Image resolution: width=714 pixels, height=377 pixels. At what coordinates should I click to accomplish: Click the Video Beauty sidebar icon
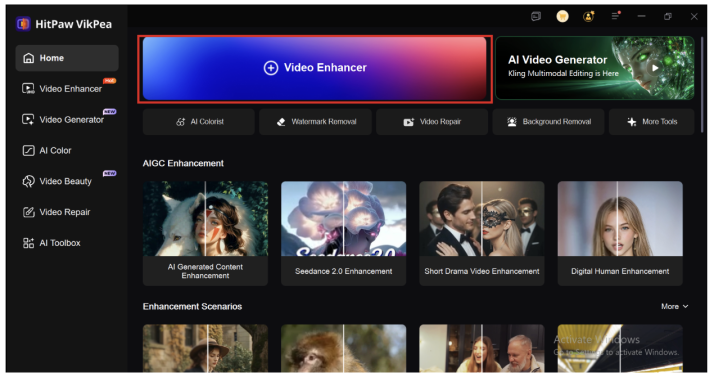point(28,181)
